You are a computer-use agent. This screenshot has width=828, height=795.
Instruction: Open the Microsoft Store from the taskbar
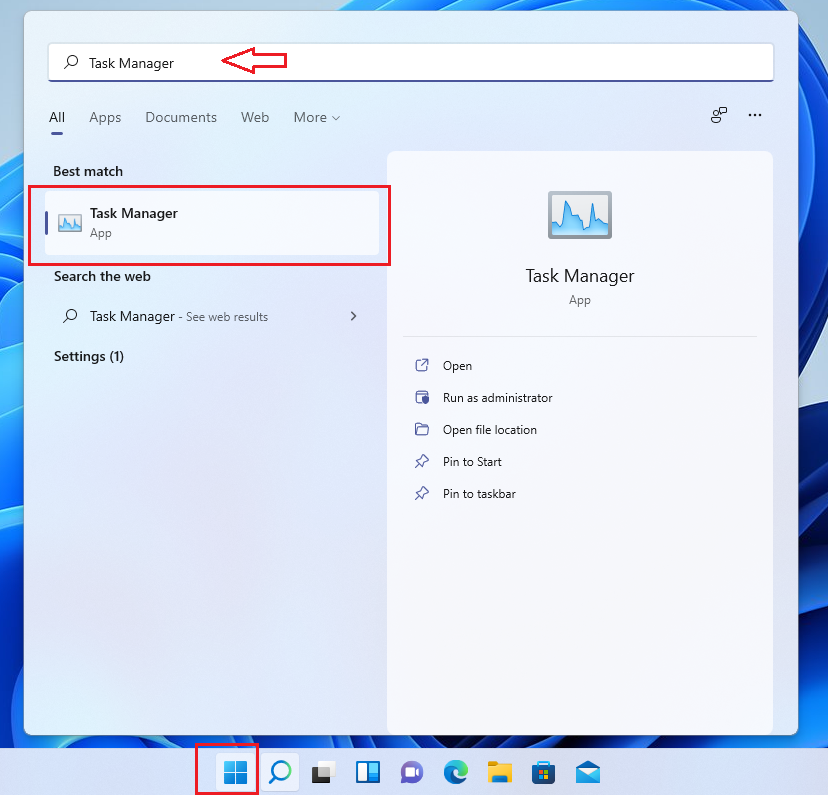click(543, 772)
